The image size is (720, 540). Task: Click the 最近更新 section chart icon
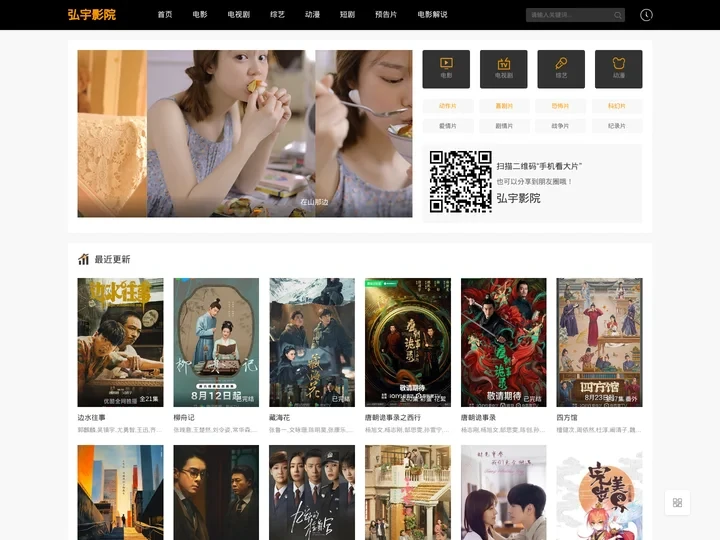(x=83, y=259)
